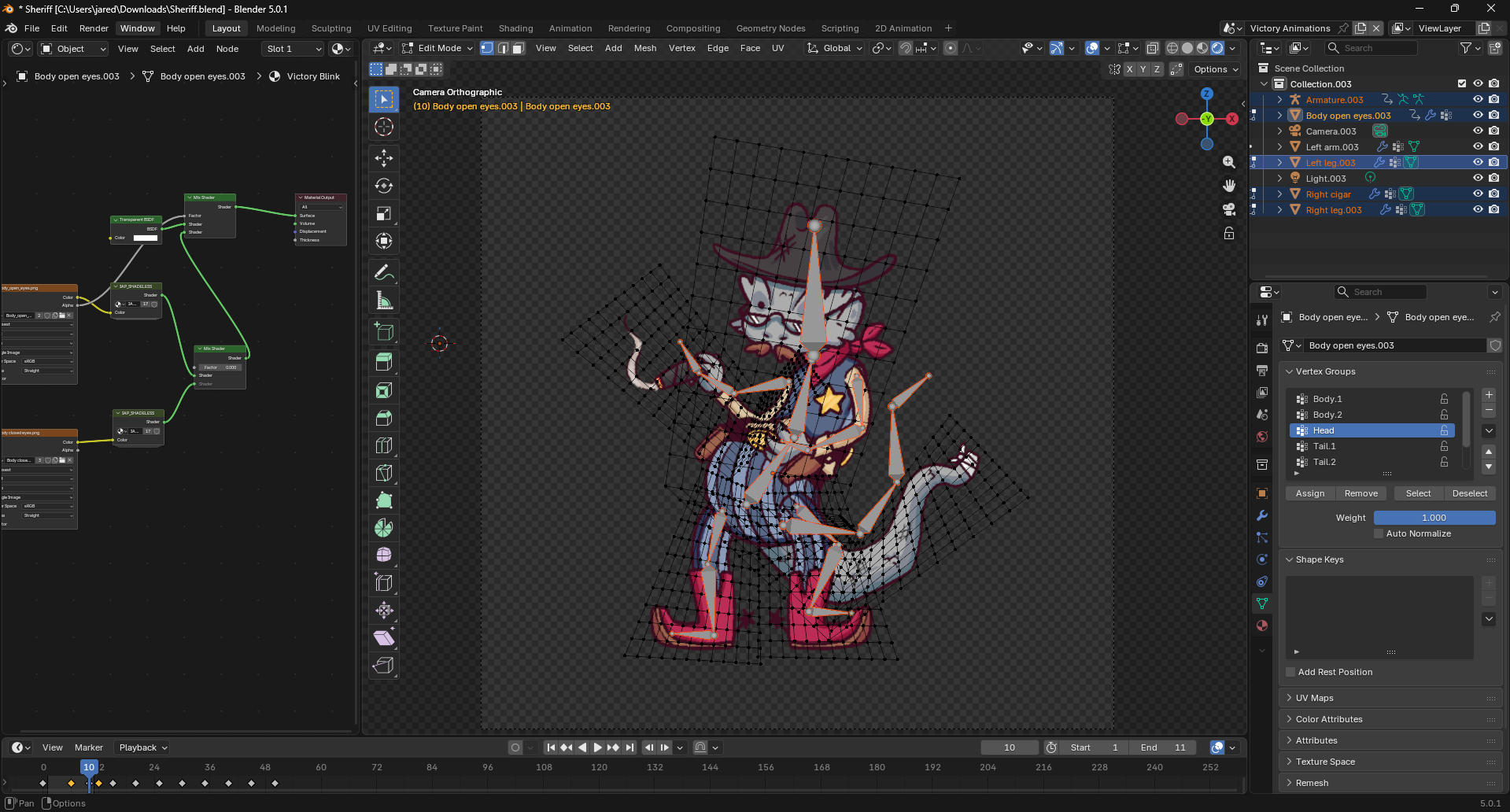Click the Select vertex group button

[1419, 493]
